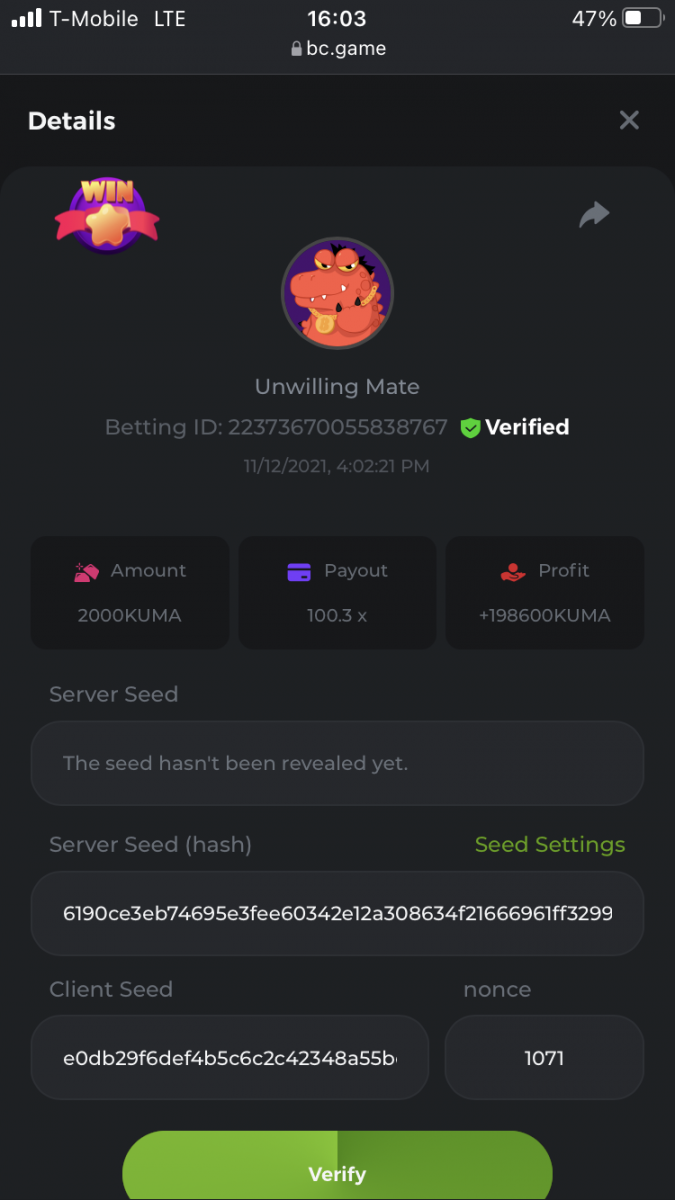Open Seed Settings link
Screen dimensions: 675x1200
(x=550, y=845)
